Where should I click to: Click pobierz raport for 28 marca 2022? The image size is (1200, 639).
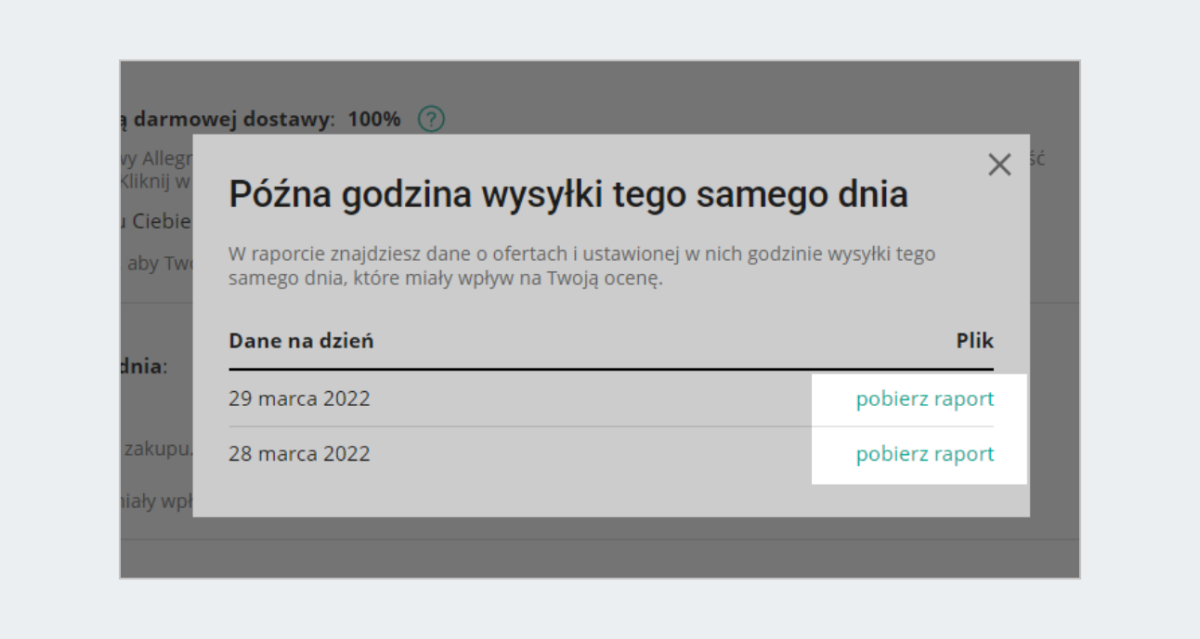pos(924,453)
